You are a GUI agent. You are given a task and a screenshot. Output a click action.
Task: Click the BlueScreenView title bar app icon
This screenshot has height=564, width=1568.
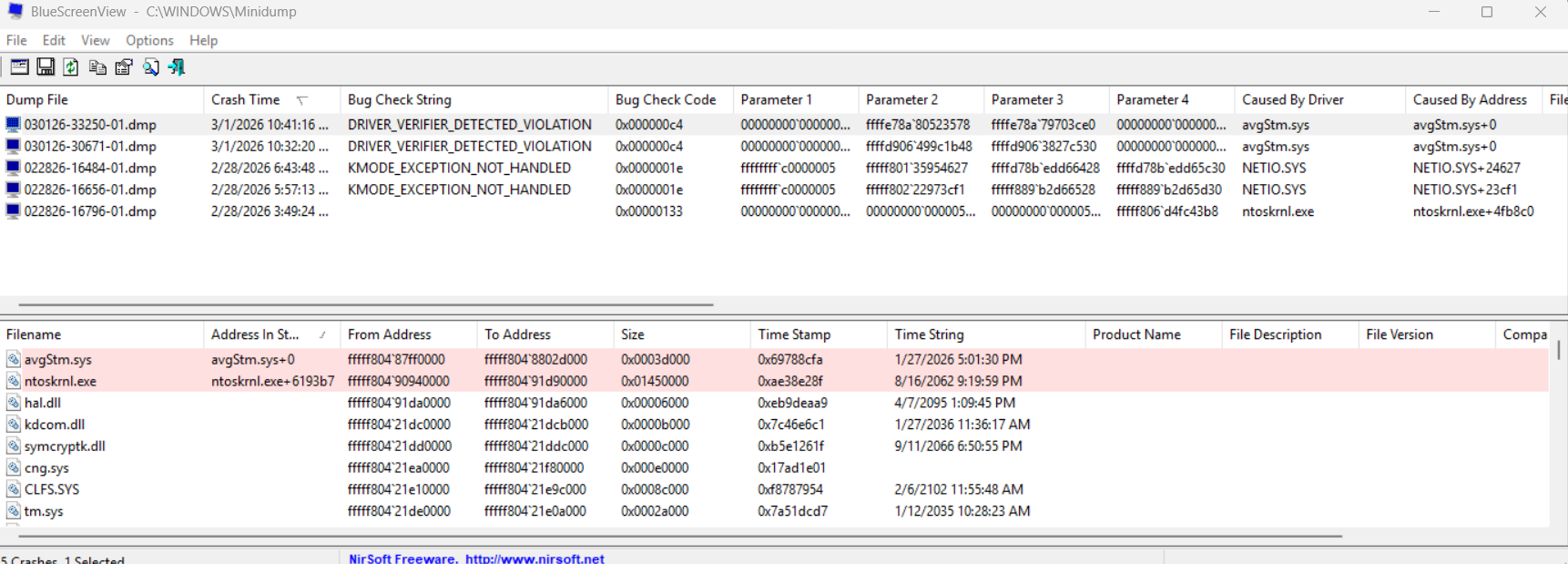(15, 12)
